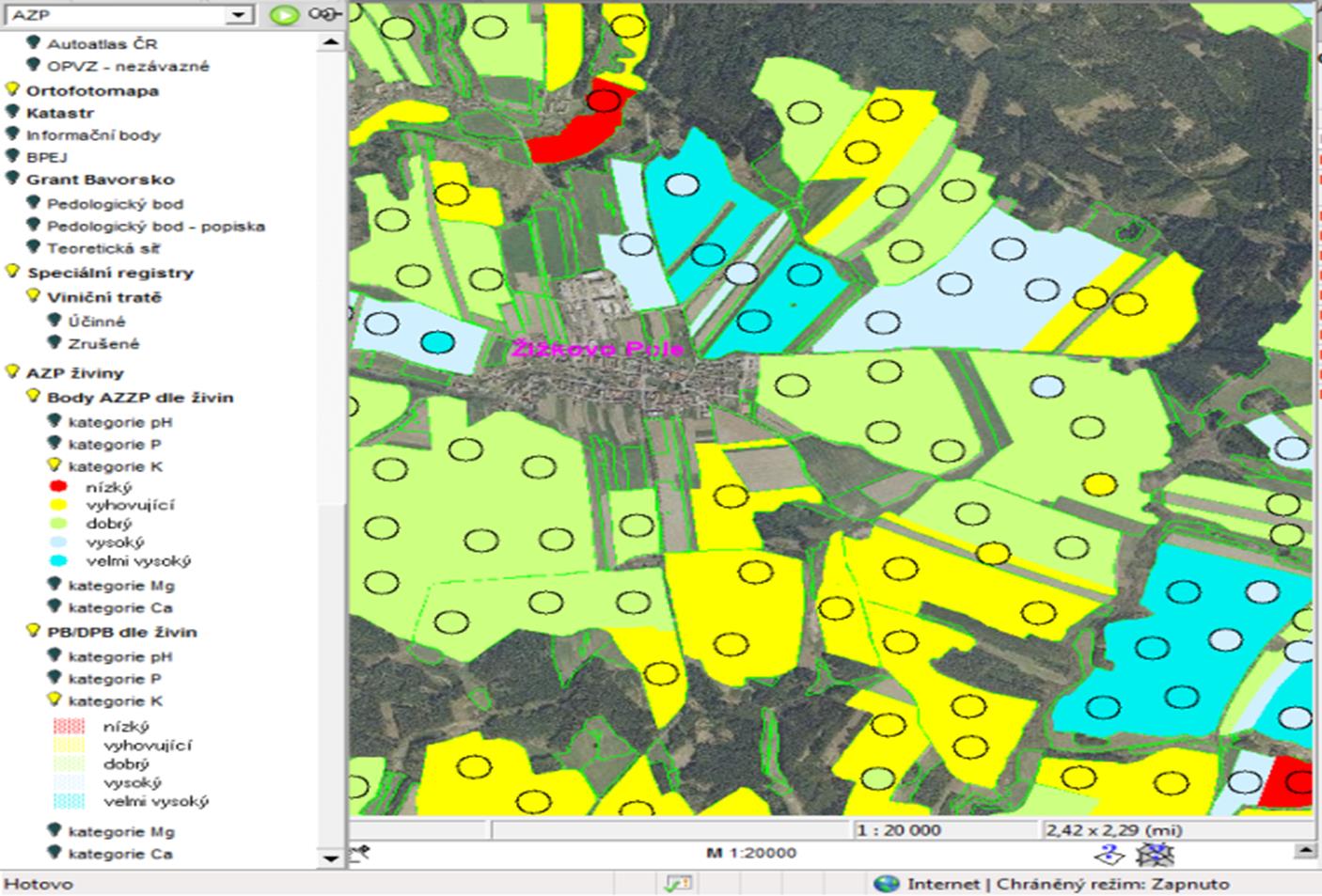1322x896 pixels.
Task: Click the Chráněný režim: Zapnuto status text
Action: click(1113, 884)
